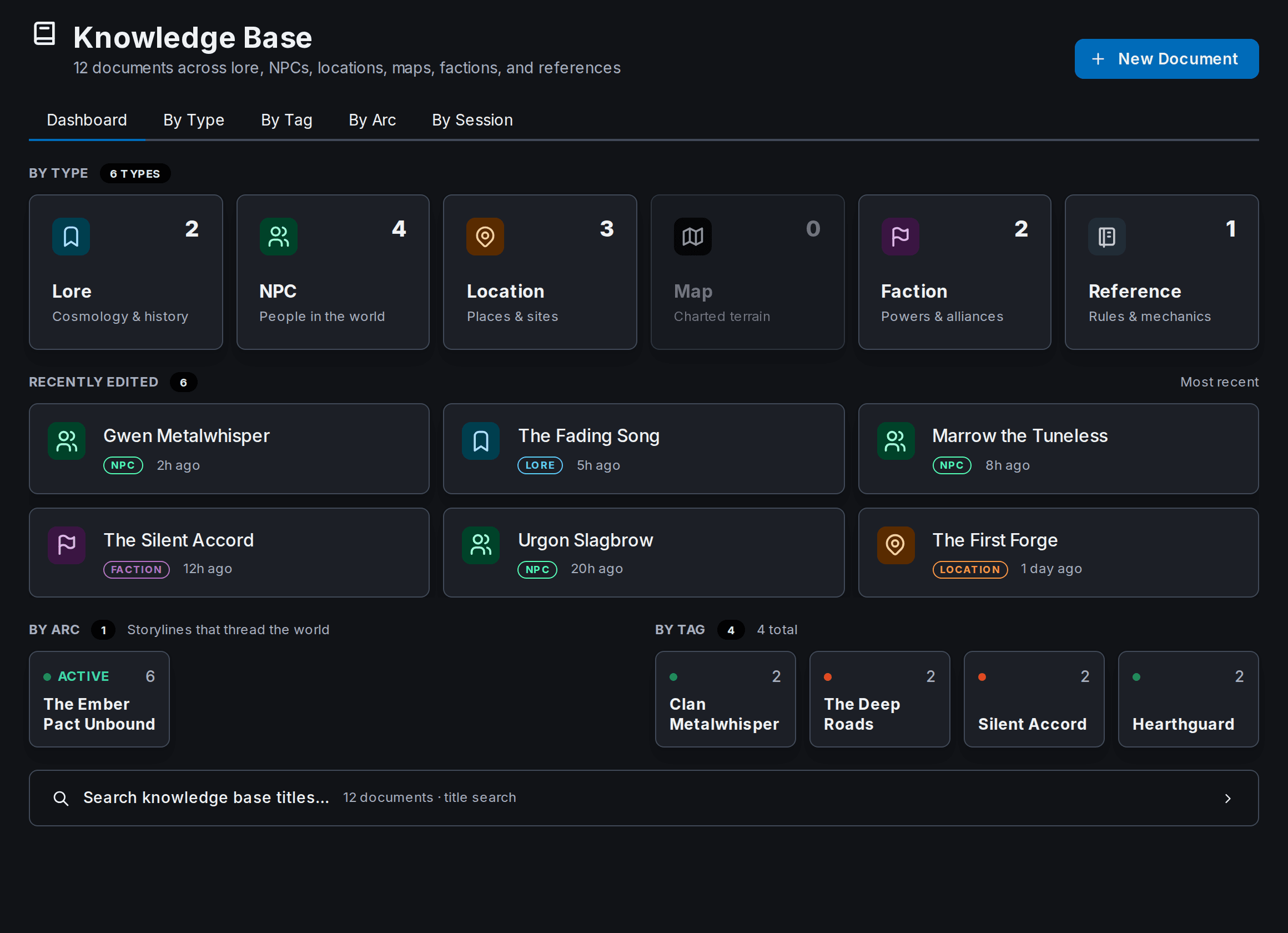
Task: Open the Reference type card
Action: coord(1161,272)
